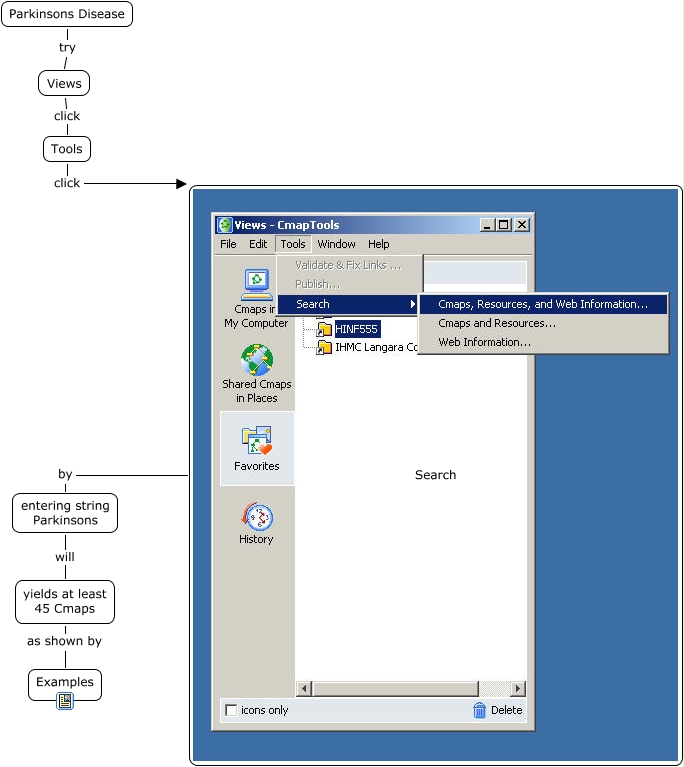Select the Shared Cmaps in Places icon
The height and width of the screenshot is (767, 684).
256,360
